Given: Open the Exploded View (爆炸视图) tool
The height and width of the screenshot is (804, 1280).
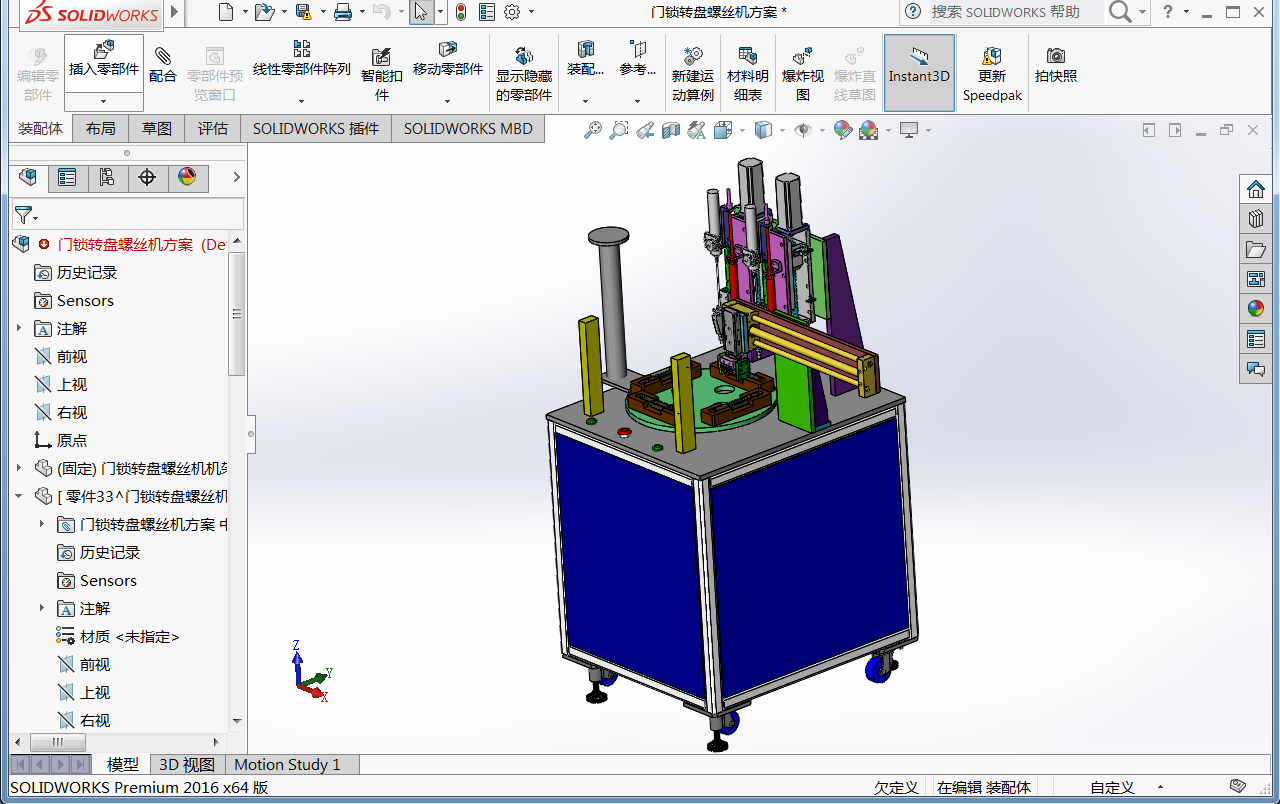Looking at the screenshot, I should click(x=802, y=58).
